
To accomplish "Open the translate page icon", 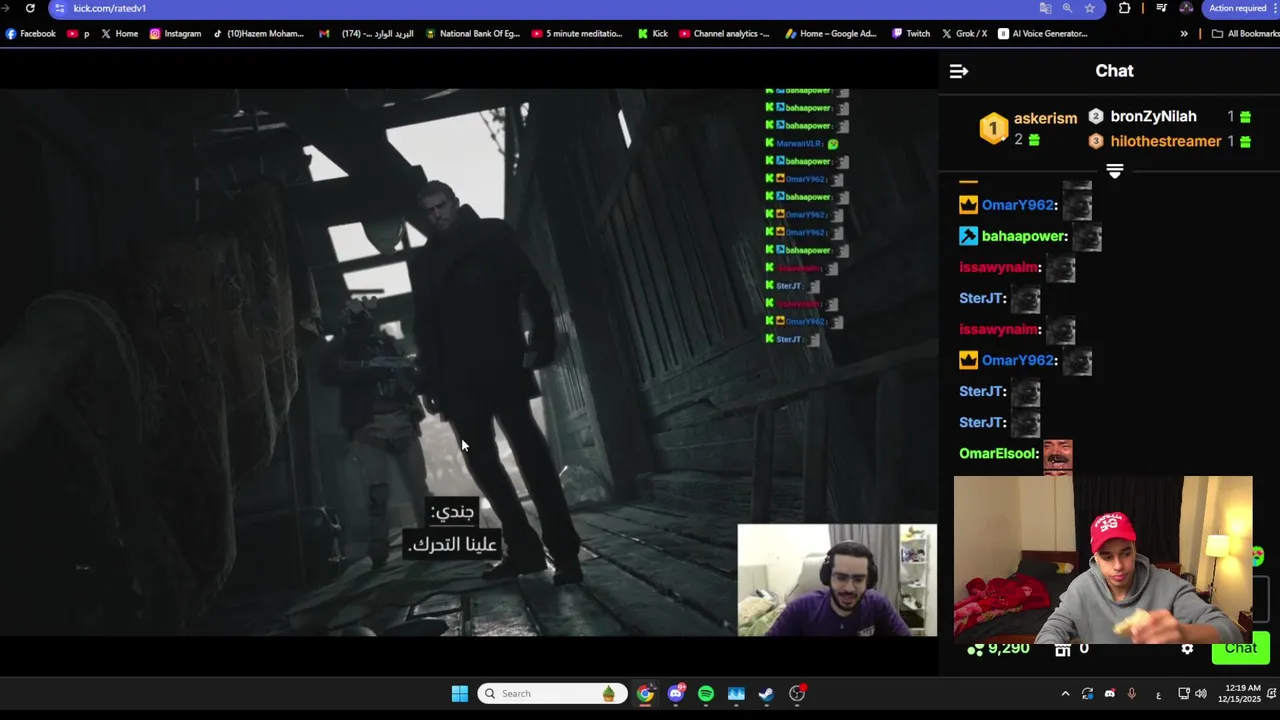I will pos(1045,8).
